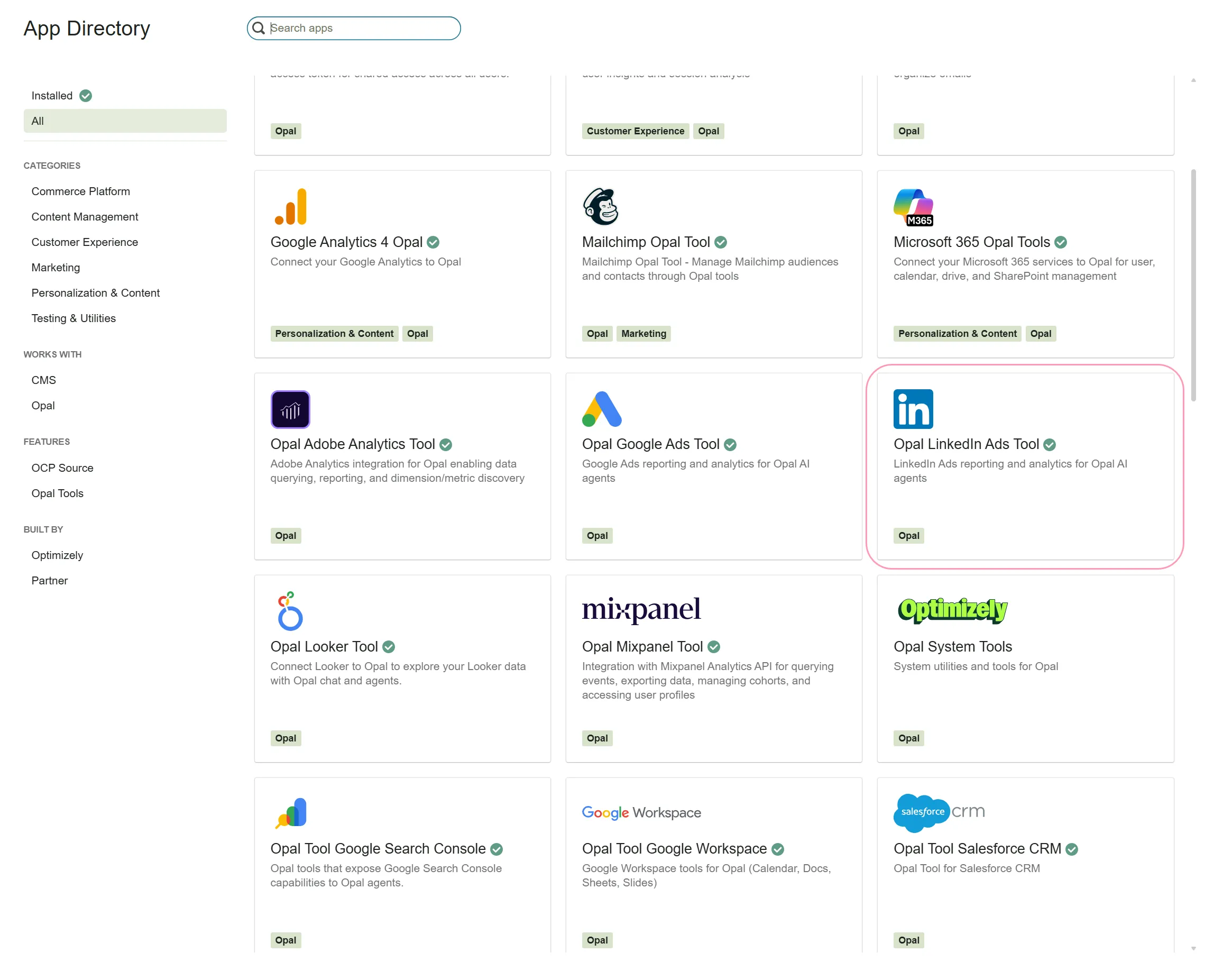Click the verified badge next to Opal Adobe Analytics Tool

(x=446, y=445)
